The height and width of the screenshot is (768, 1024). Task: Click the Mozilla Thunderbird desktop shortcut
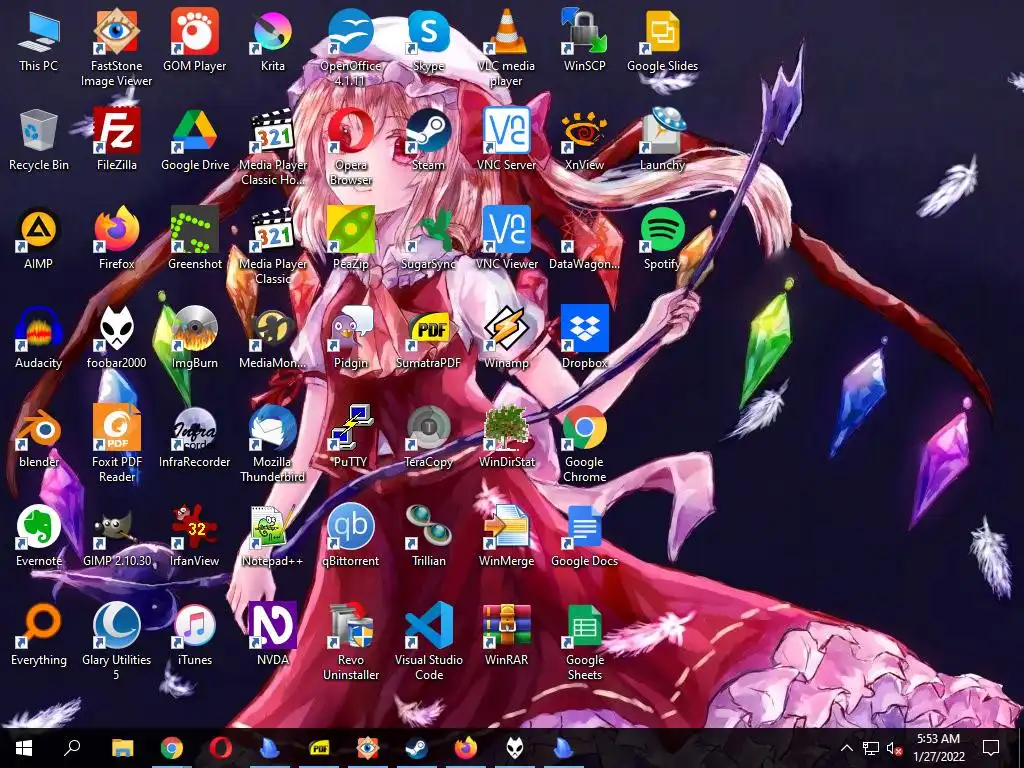coord(272,444)
